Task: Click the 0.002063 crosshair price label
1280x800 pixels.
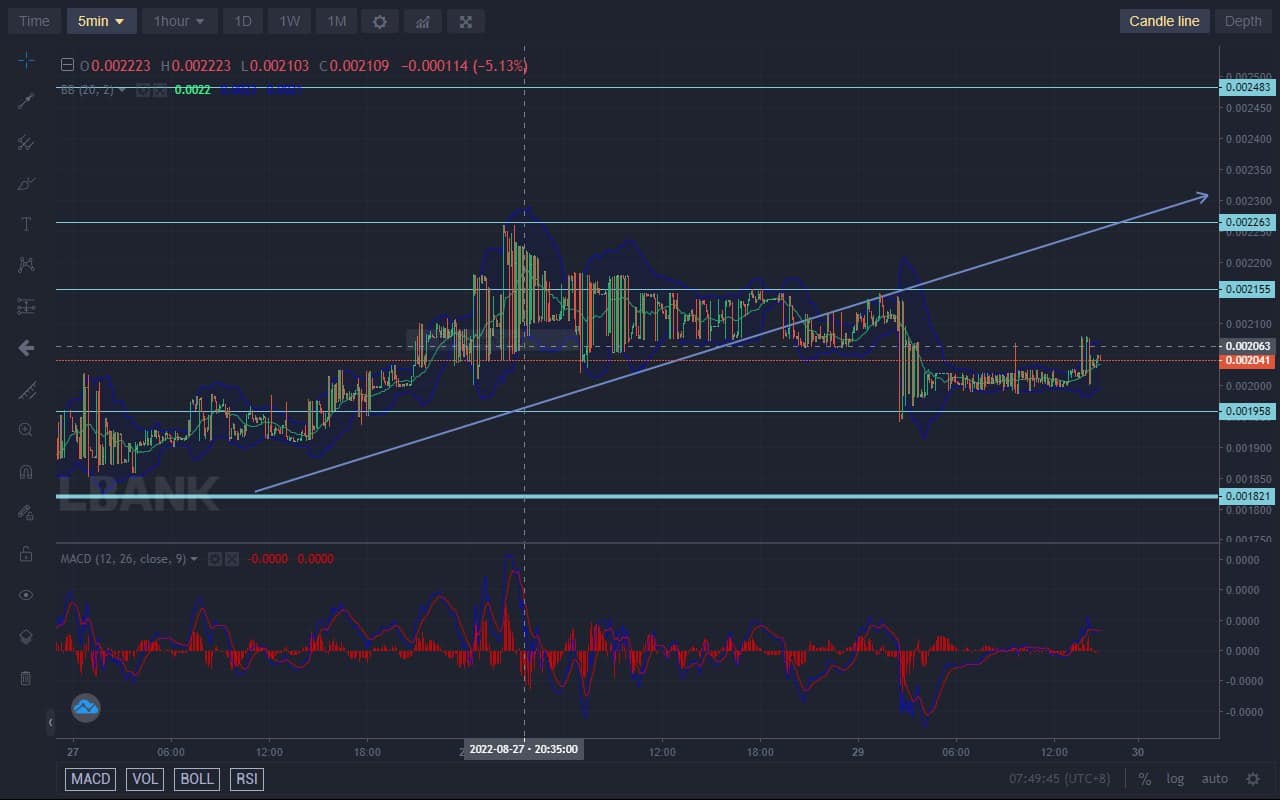Action: [1247, 346]
